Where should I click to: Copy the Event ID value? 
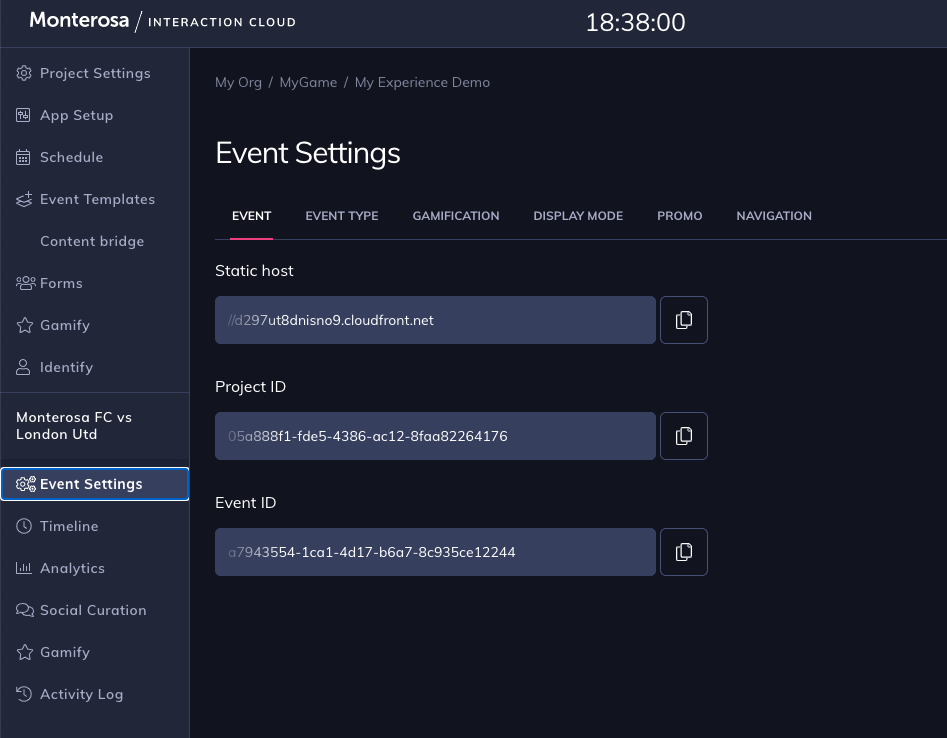(684, 552)
